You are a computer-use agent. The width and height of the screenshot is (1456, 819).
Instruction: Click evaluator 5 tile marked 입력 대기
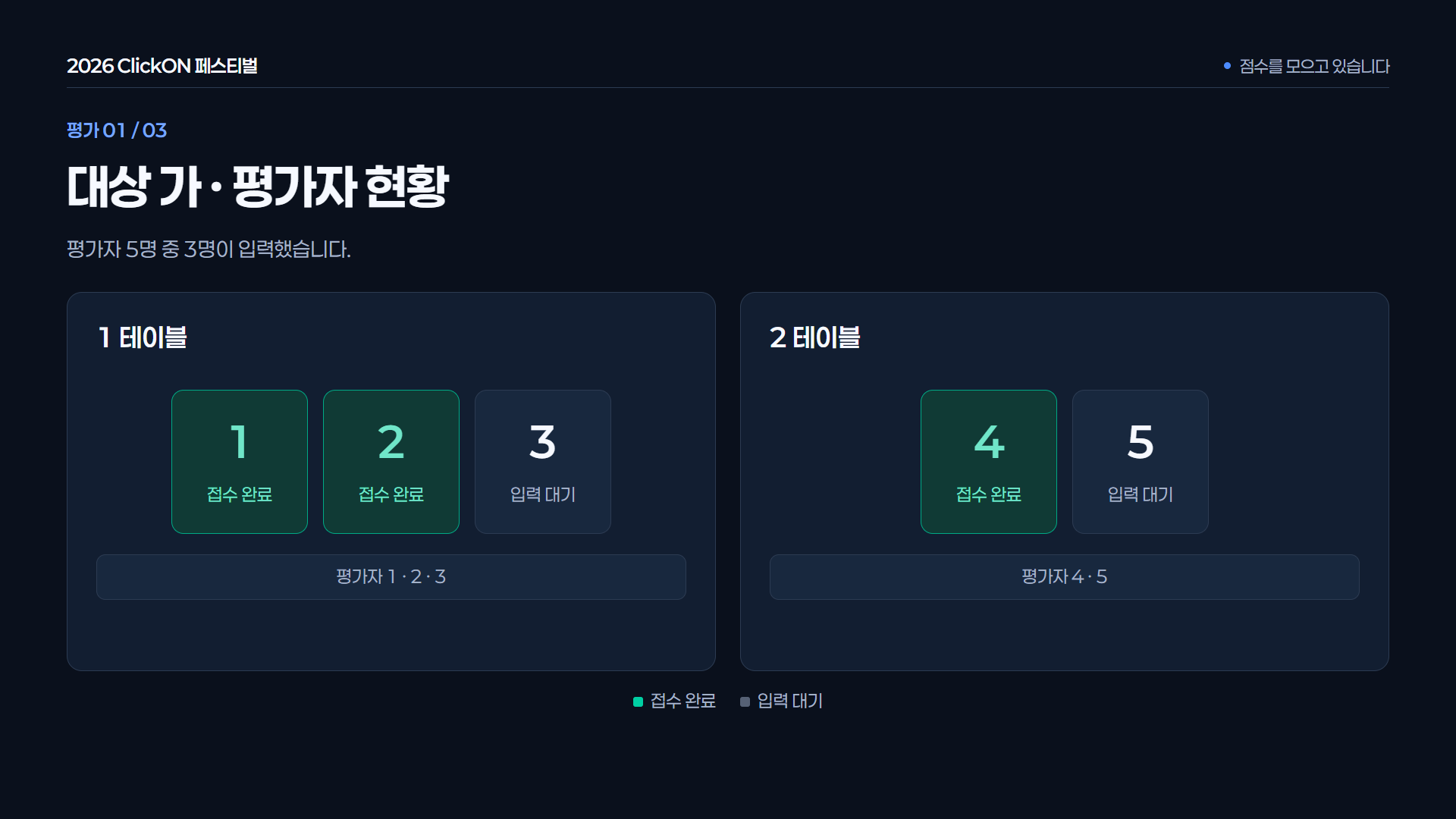1141,462
